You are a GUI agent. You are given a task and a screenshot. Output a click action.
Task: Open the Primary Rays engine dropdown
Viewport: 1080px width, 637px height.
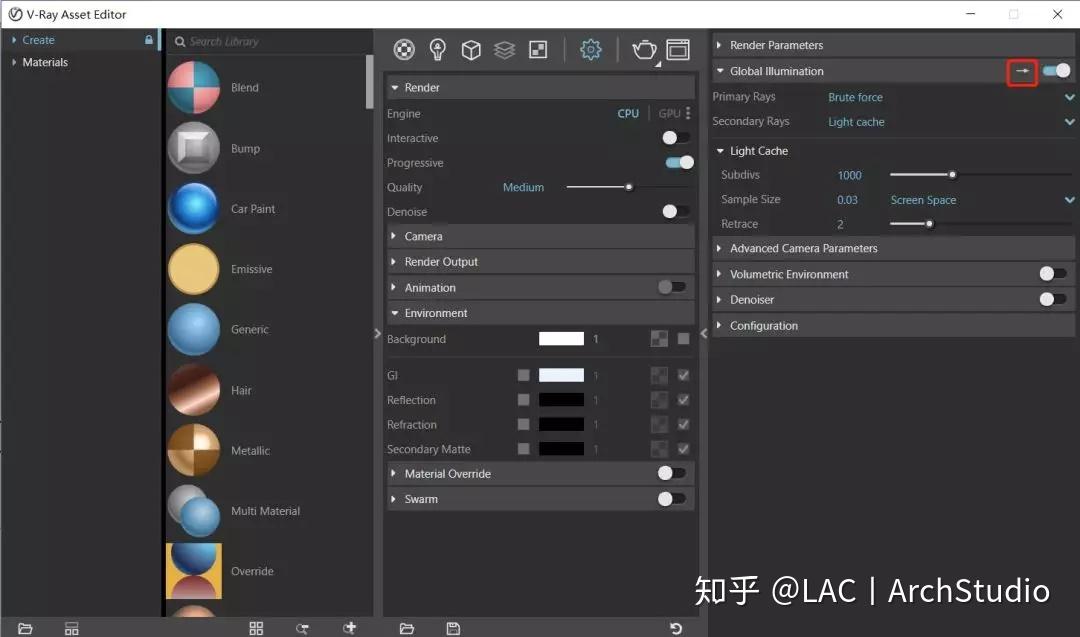[1069, 97]
